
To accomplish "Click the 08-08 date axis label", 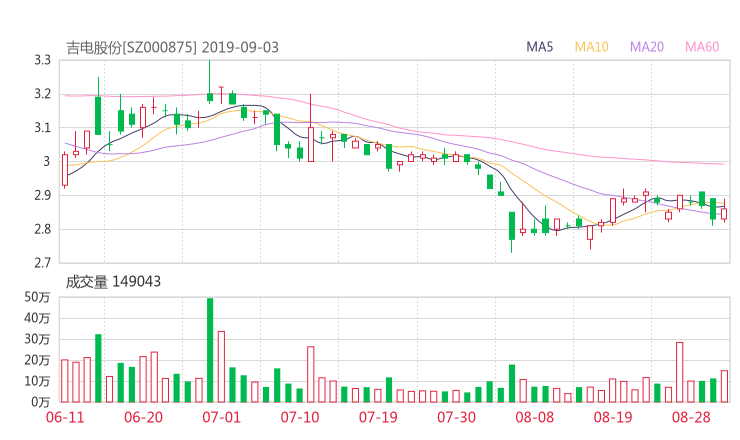I will tap(535, 416).
